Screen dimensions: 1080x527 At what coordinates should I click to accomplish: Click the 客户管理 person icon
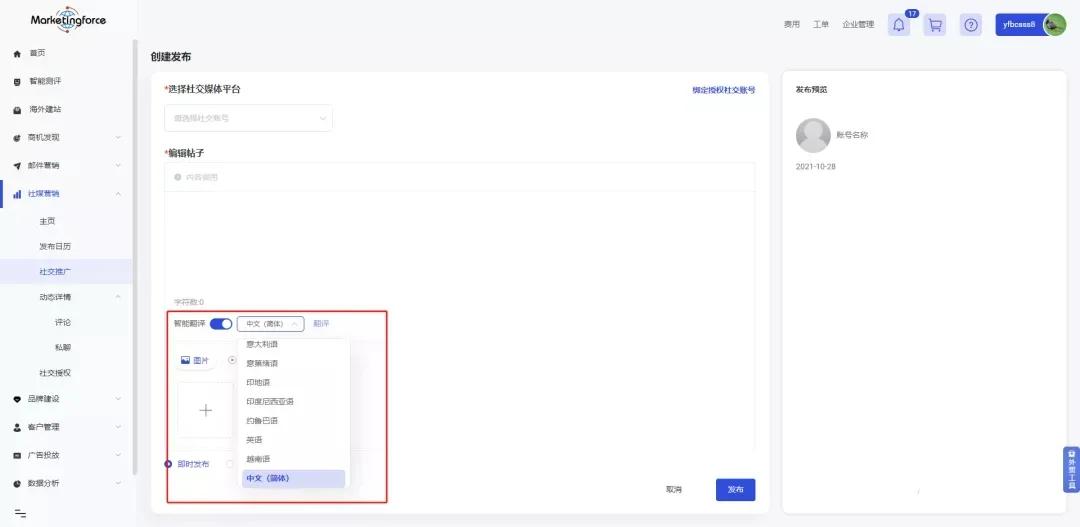pyautogui.click(x=18, y=428)
